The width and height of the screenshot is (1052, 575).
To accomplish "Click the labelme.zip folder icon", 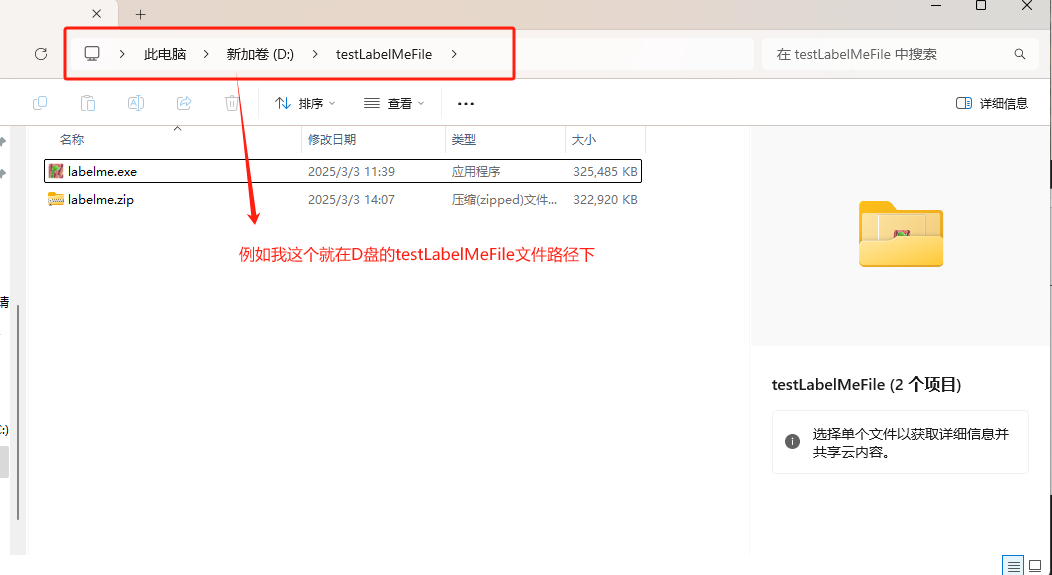I will [56, 199].
